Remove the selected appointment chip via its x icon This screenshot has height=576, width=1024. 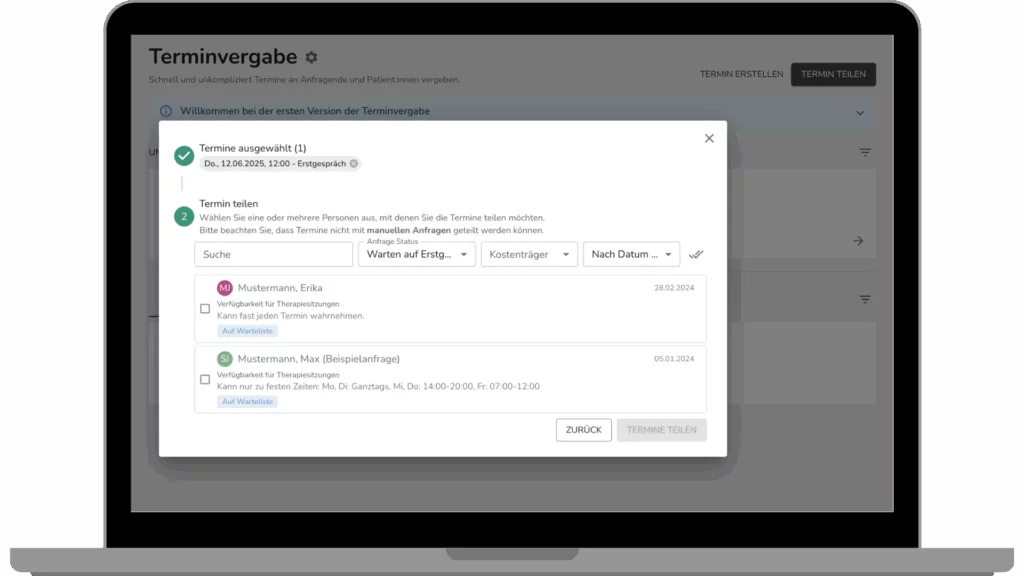pos(354,163)
